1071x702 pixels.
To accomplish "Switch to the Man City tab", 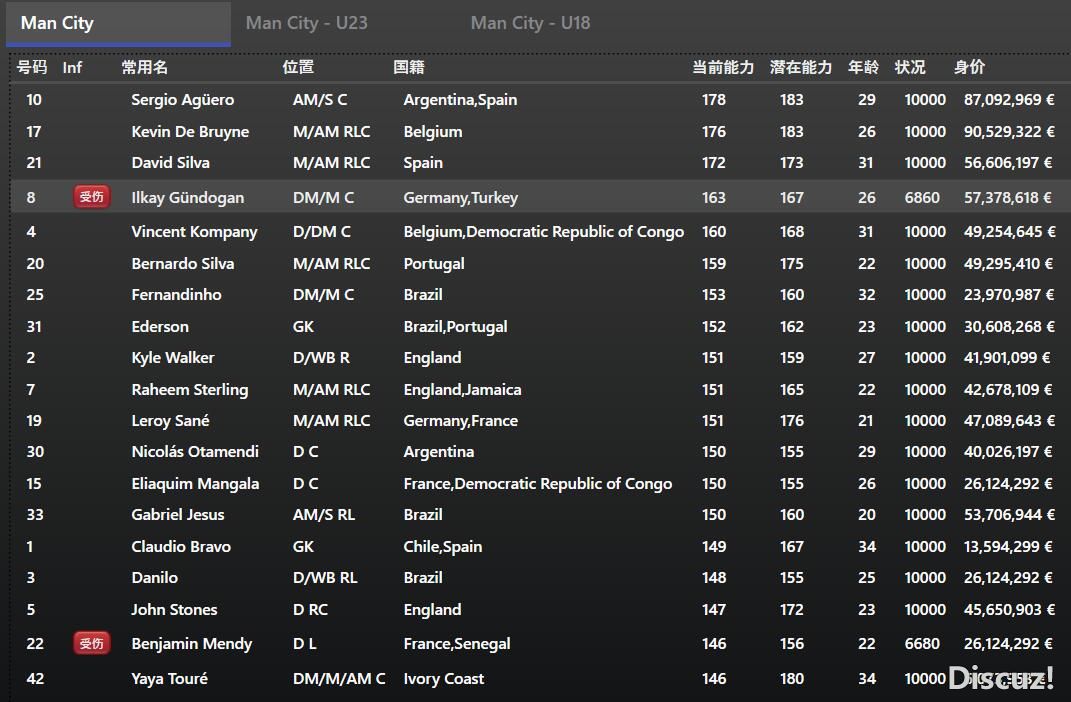I will point(118,23).
